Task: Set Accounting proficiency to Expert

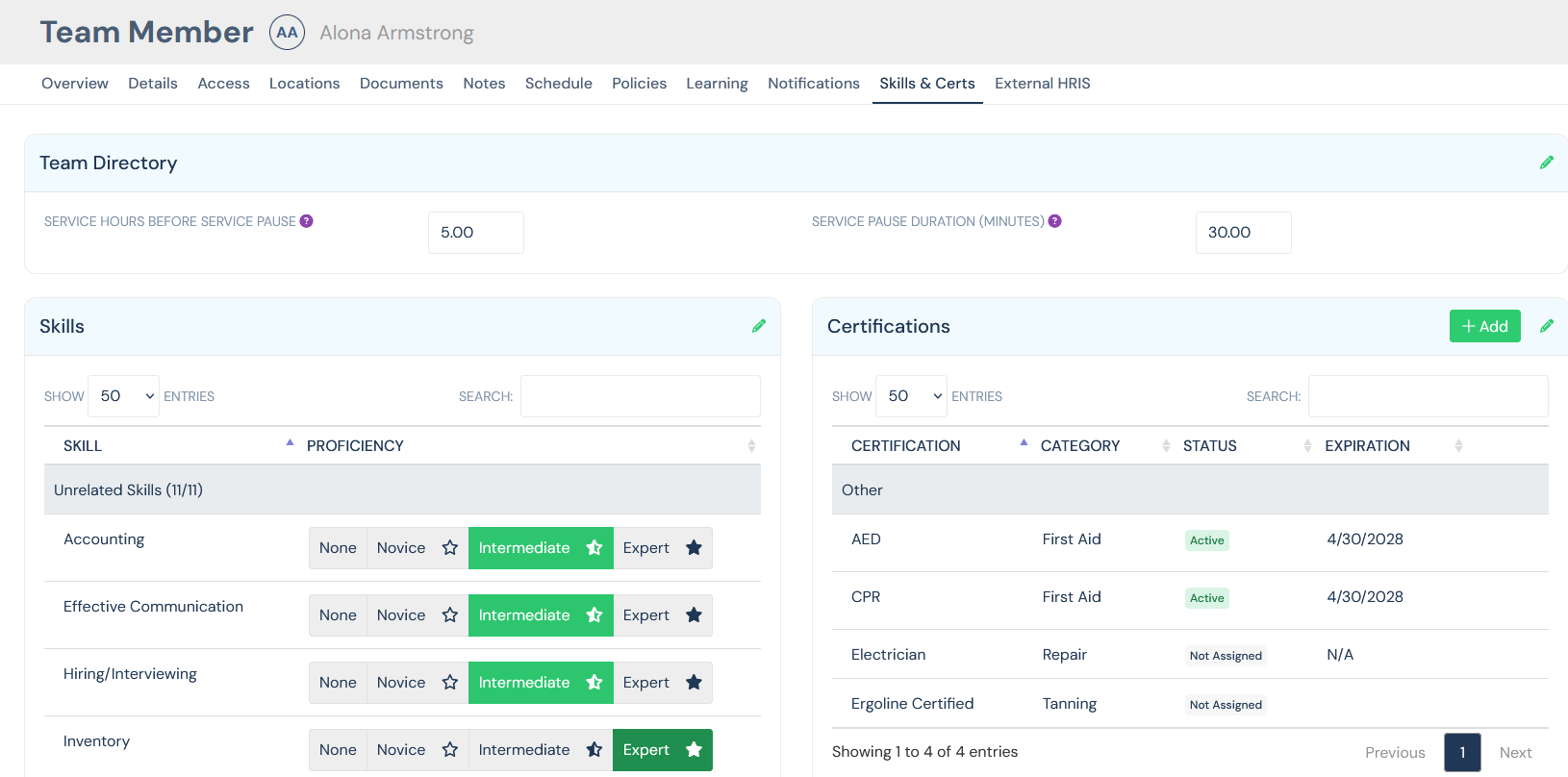Action: [662, 548]
